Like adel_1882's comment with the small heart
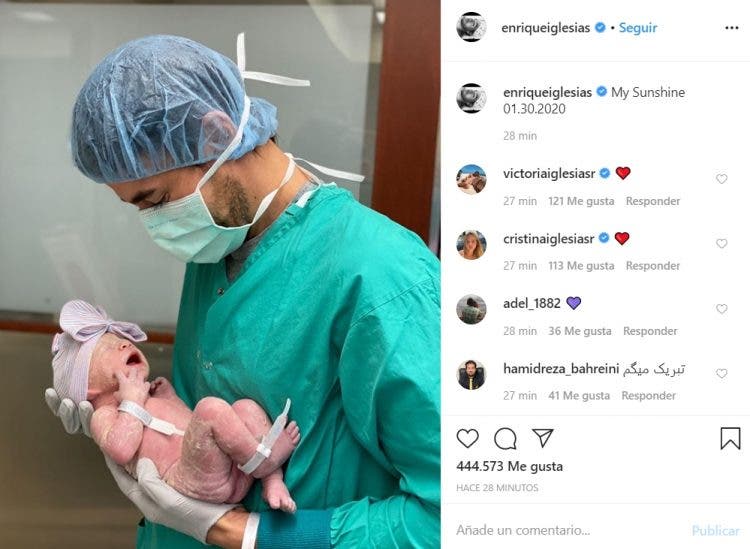Viewport: 750px width, 549px height. (x=721, y=309)
